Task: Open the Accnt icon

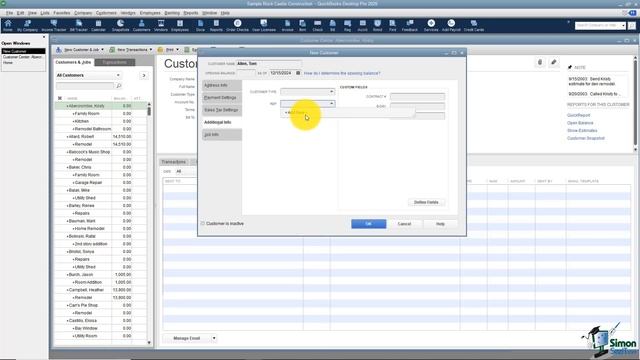Action: point(362,25)
